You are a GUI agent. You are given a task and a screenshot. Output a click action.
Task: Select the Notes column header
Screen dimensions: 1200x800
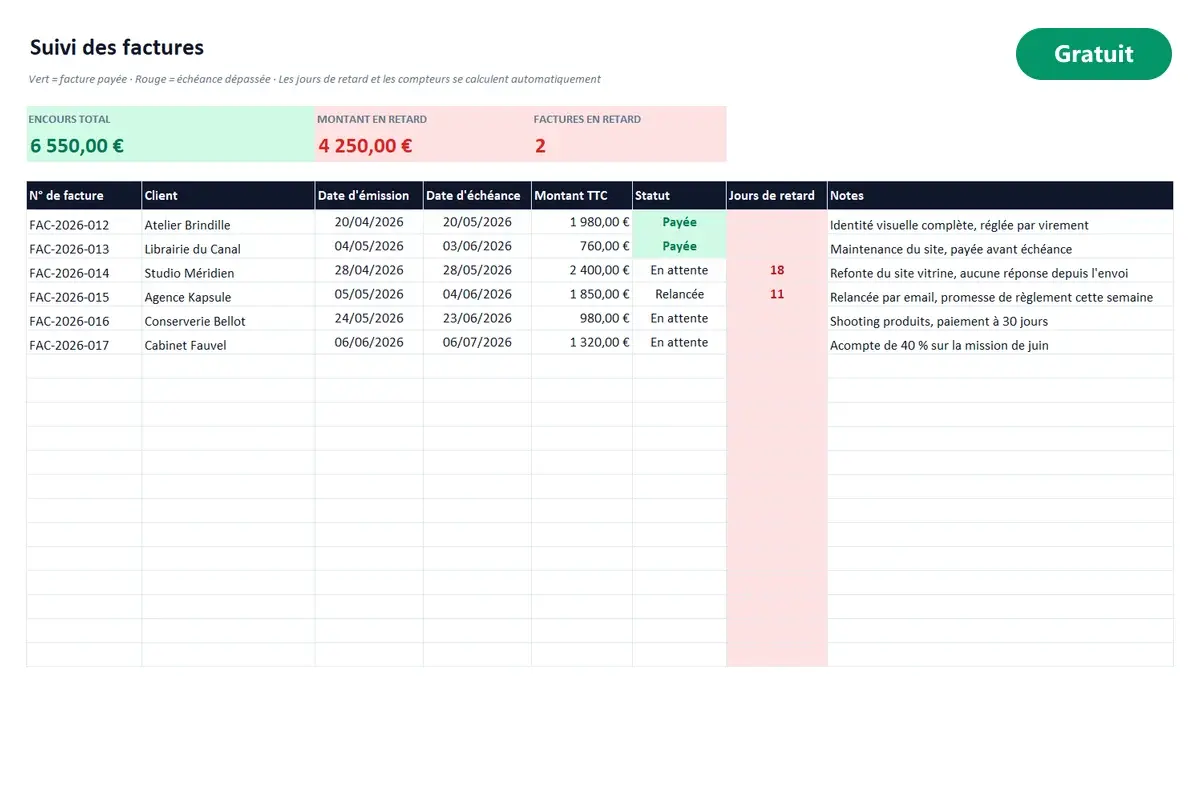click(x=1000, y=196)
